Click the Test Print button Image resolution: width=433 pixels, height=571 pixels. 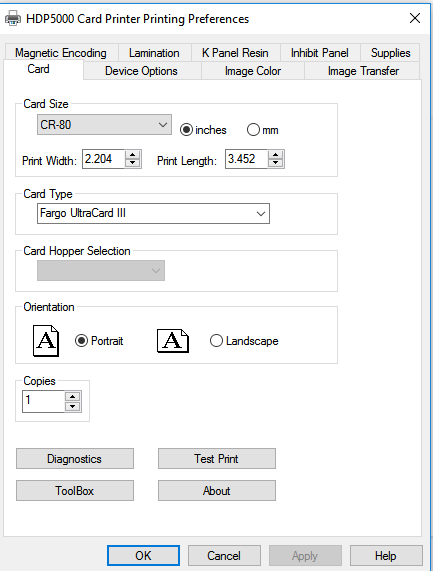pyautogui.click(x=217, y=458)
